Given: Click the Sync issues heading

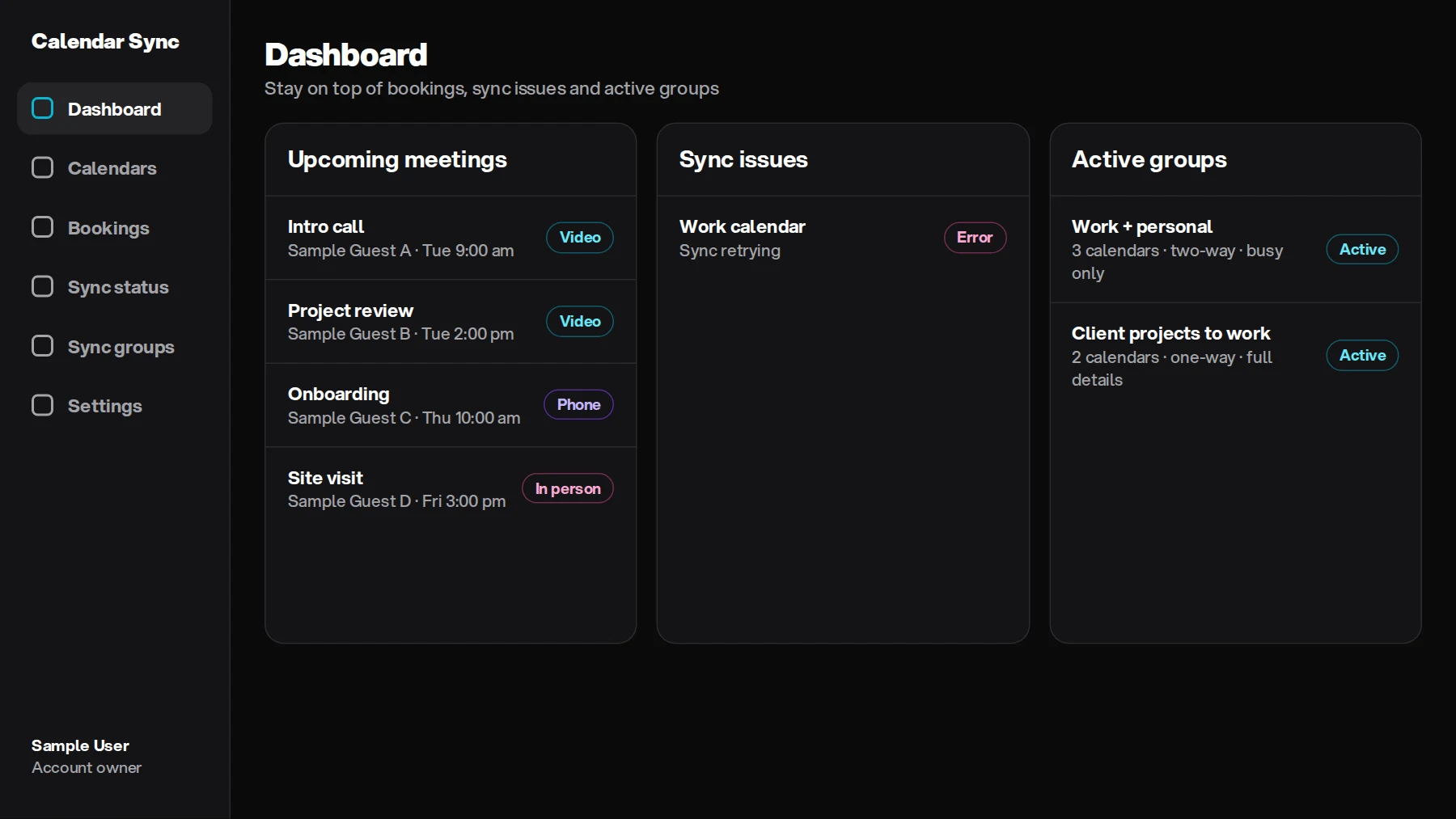Looking at the screenshot, I should tap(743, 159).
